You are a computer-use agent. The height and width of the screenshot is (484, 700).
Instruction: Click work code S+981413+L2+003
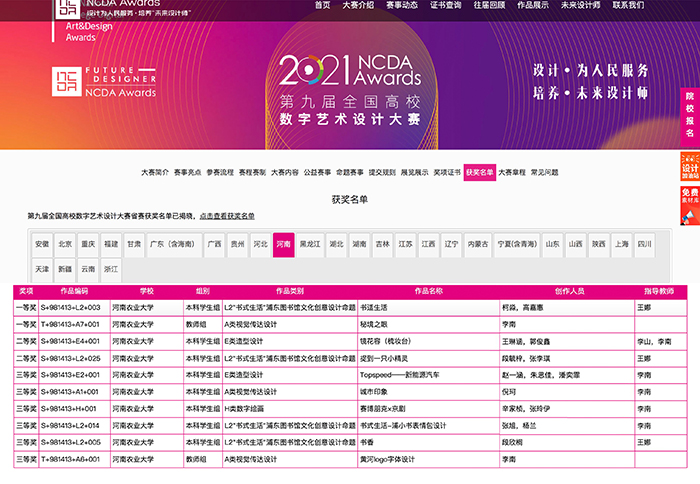[71, 308]
